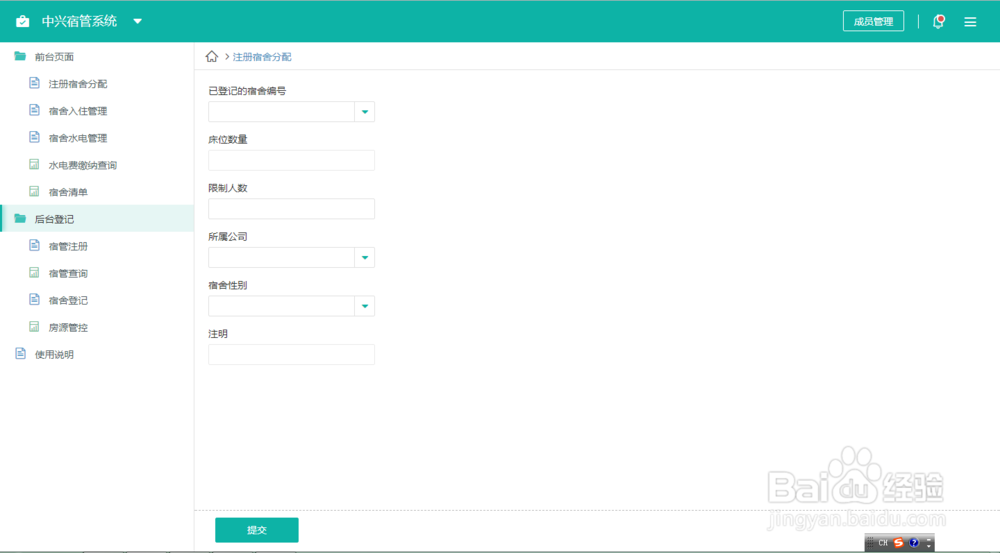
Task: Open the hamburger menu icon
Action: pos(970,22)
